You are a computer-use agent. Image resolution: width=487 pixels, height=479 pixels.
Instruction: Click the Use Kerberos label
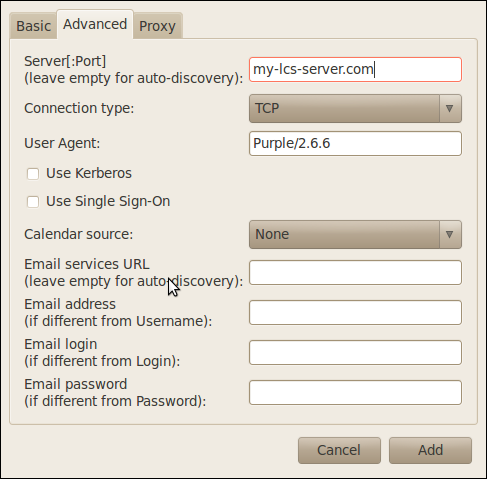[89, 173]
